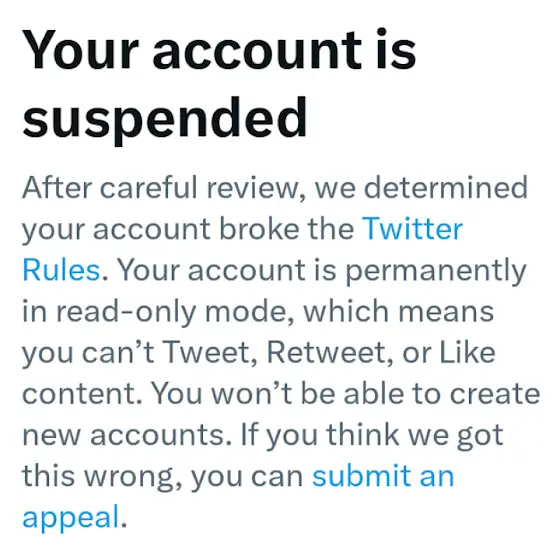Click the 'new accounts.' phrase

click(x=127, y=435)
